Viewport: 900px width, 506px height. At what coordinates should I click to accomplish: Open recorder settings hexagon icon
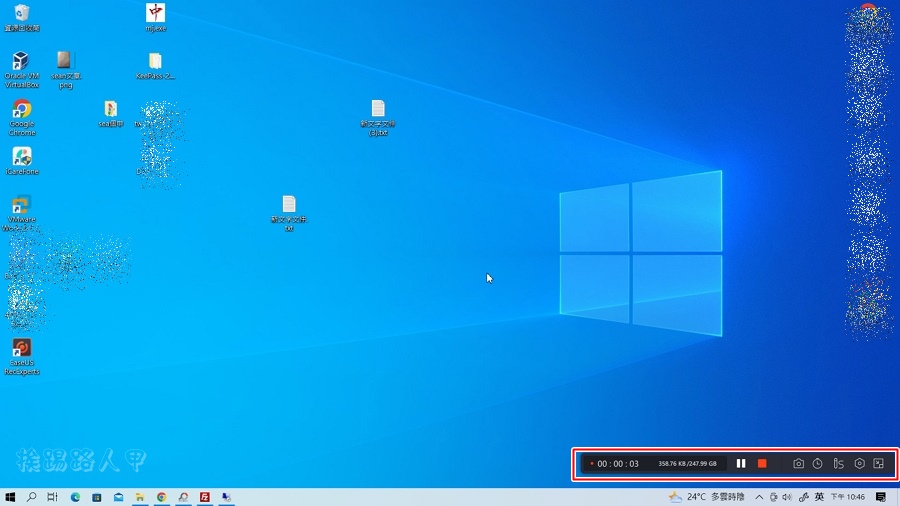pyautogui.click(x=859, y=463)
